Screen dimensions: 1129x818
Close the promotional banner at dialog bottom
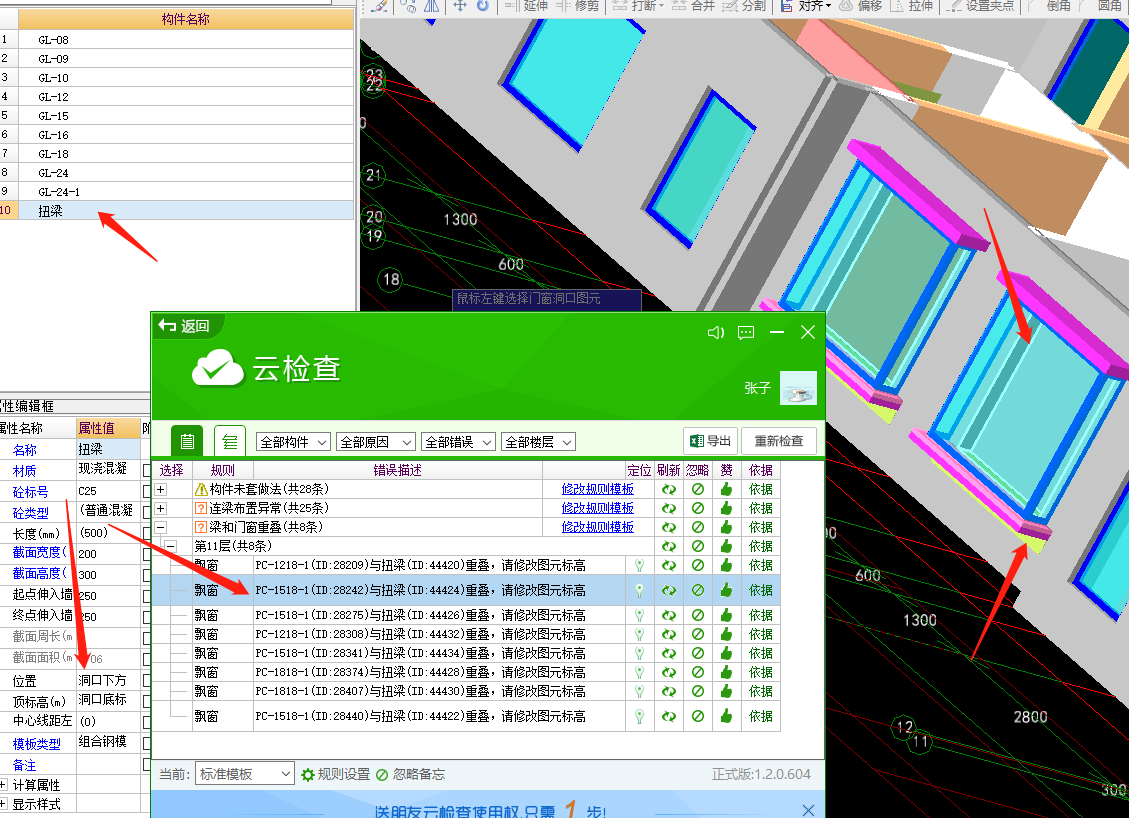[809, 810]
